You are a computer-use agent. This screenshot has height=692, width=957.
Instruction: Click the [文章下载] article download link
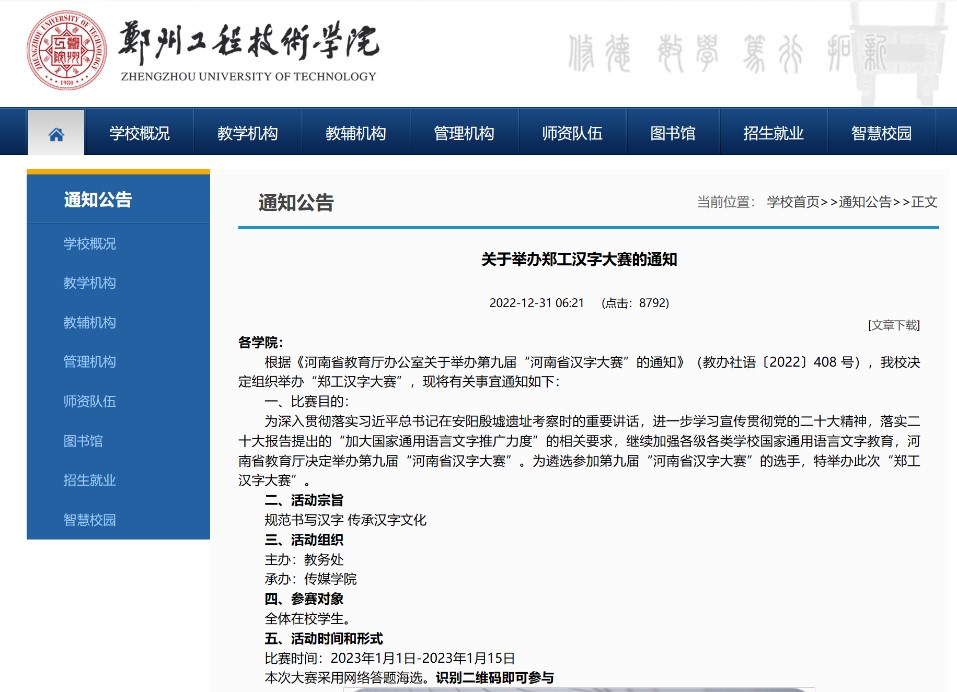click(894, 325)
